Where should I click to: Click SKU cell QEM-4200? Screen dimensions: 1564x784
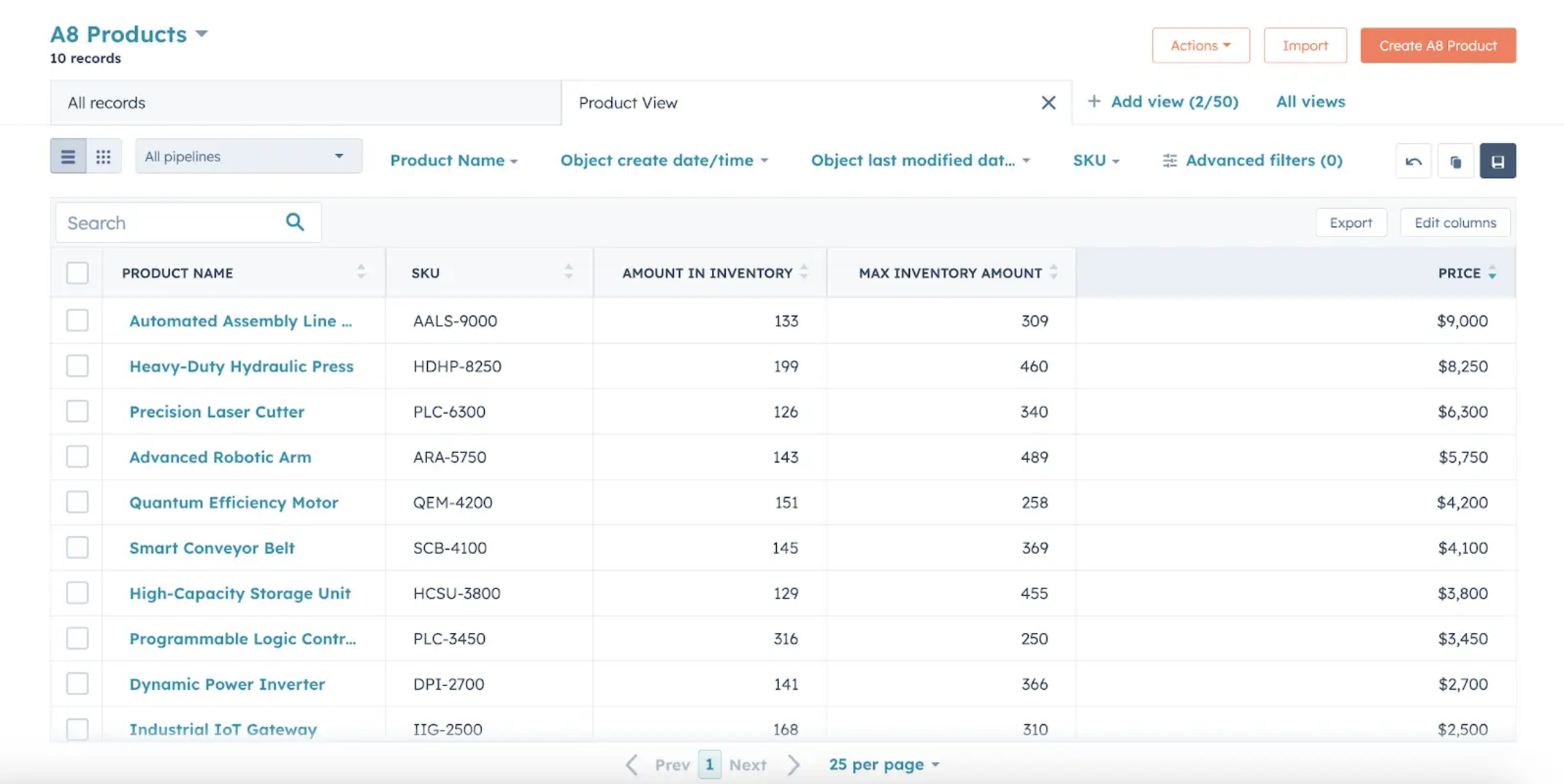point(453,502)
